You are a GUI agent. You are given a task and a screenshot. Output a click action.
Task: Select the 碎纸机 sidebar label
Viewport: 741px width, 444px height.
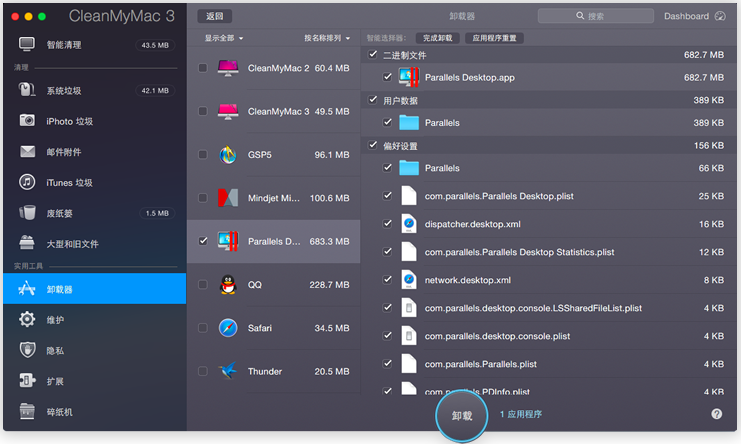pyautogui.click(x=60, y=412)
